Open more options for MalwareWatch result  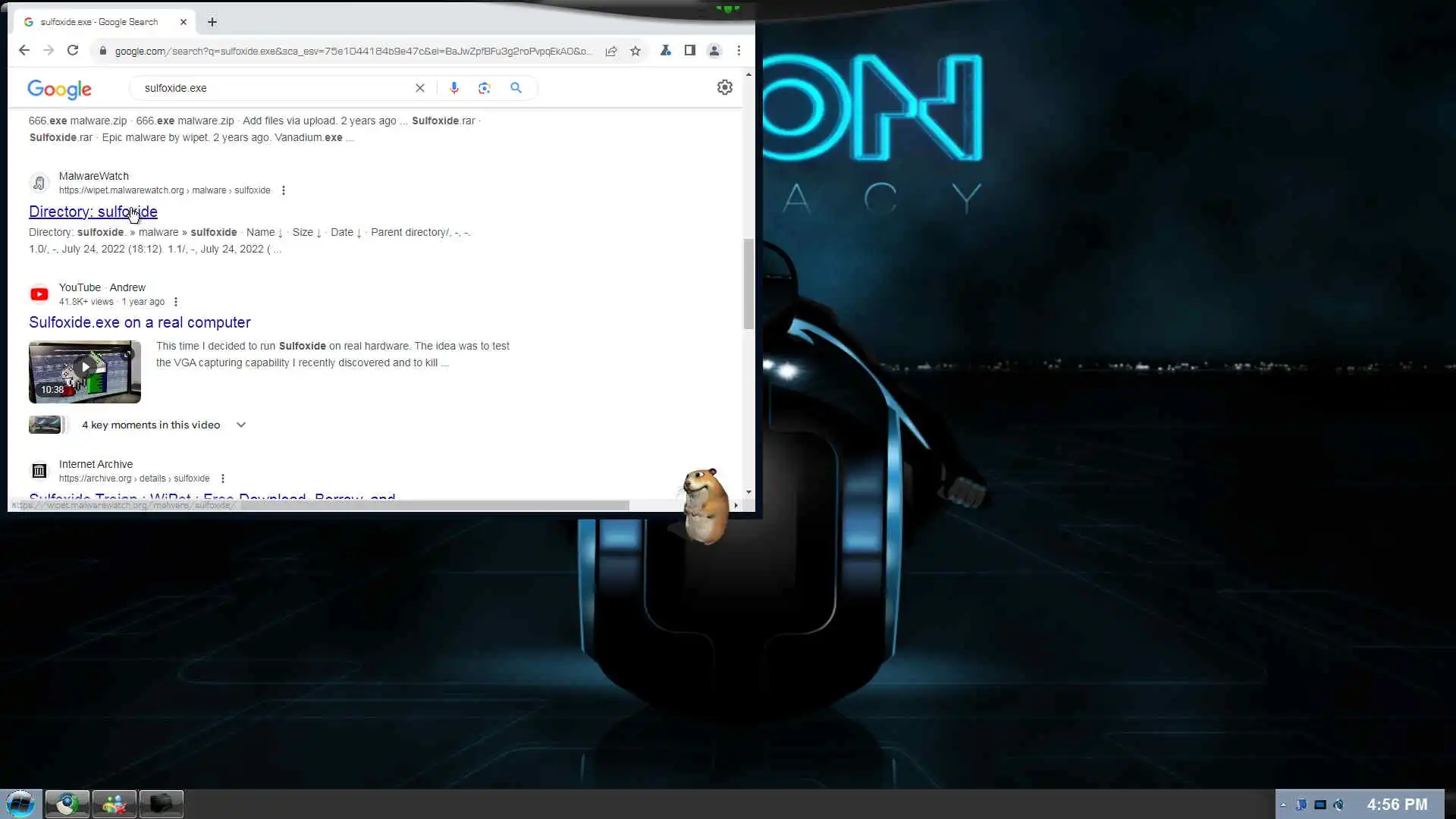tap(284, 190)
